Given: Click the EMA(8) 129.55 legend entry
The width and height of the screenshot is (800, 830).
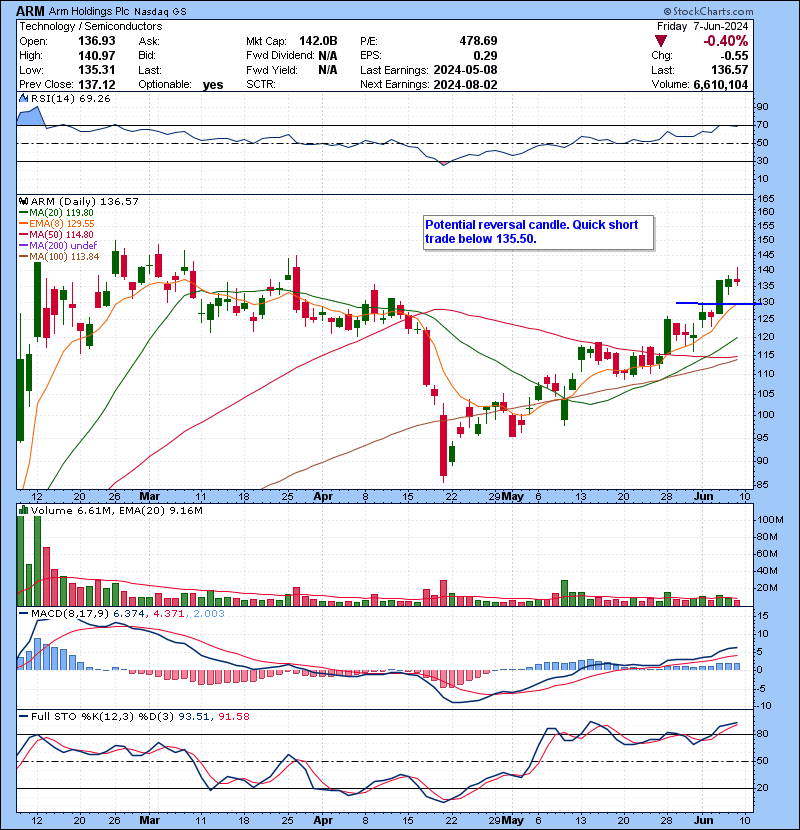Looking at the screenshot, I should coord(57,224).
